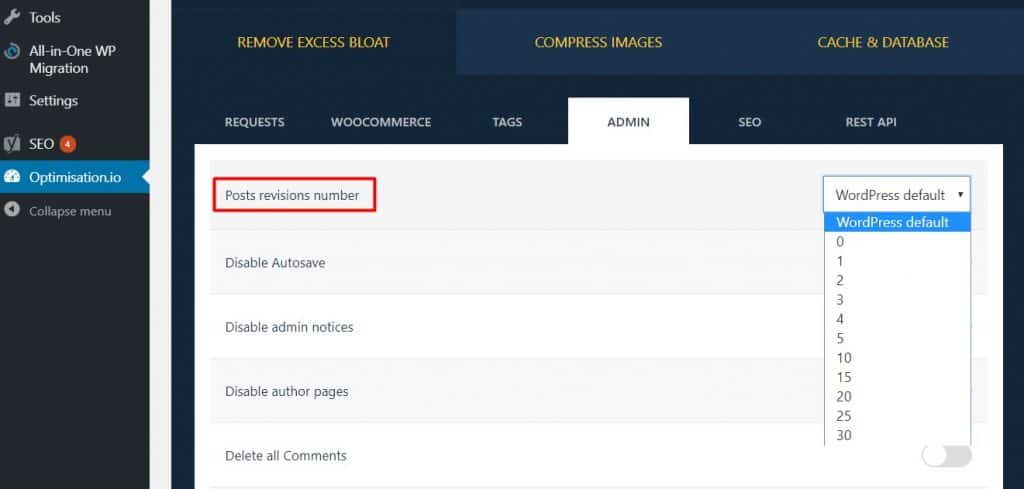Image resolution: width=1024 pixels, height=489 pixels.
Task: Switch to the REST API tab
Action: (x=871, y=122)
